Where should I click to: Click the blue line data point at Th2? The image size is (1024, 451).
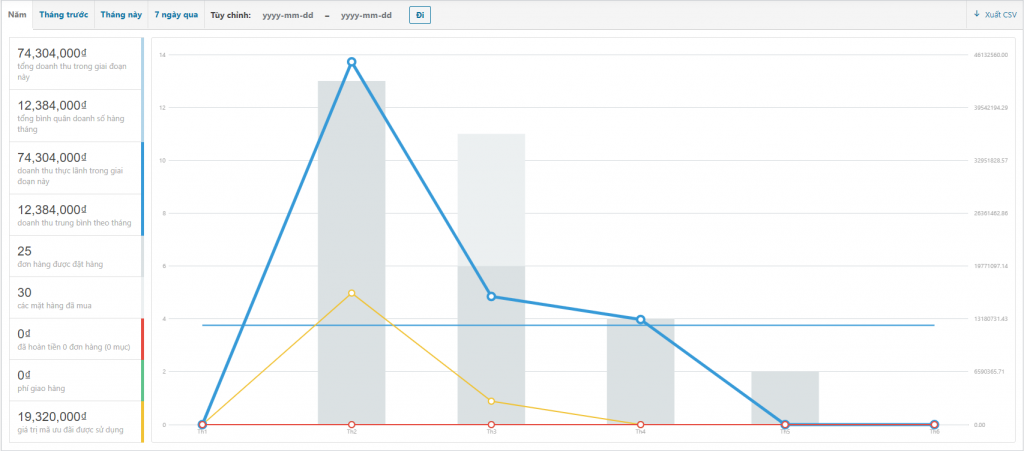[x=351, y=62]
